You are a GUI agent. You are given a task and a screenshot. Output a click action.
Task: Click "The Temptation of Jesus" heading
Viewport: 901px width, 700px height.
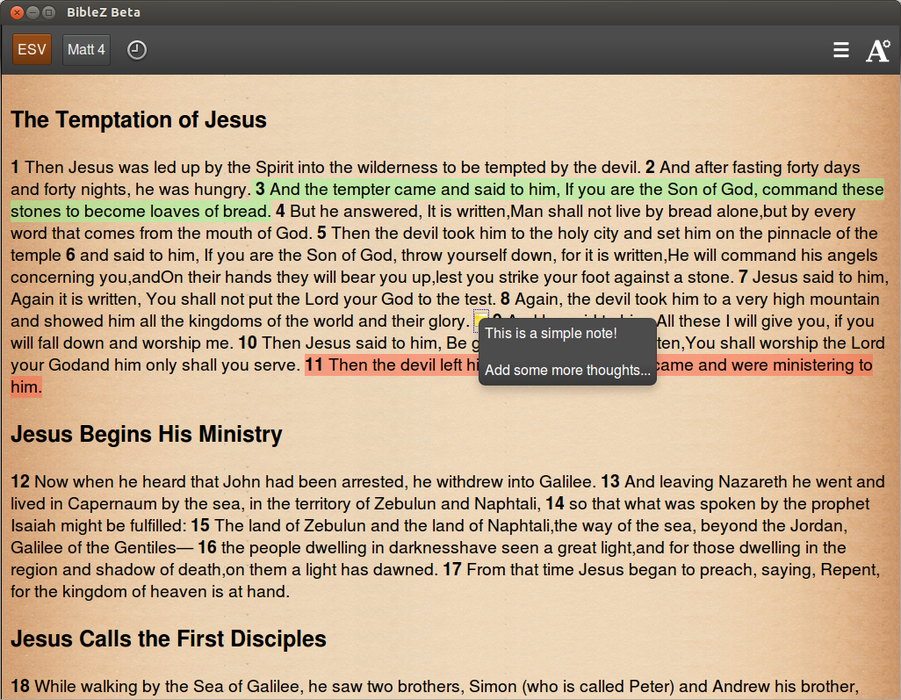[139, 120]
